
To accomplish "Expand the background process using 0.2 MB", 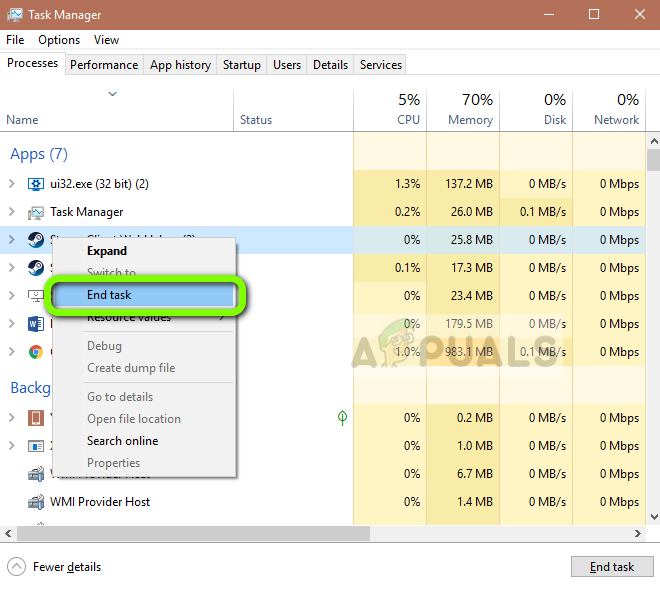I will [x=12, y=418].
